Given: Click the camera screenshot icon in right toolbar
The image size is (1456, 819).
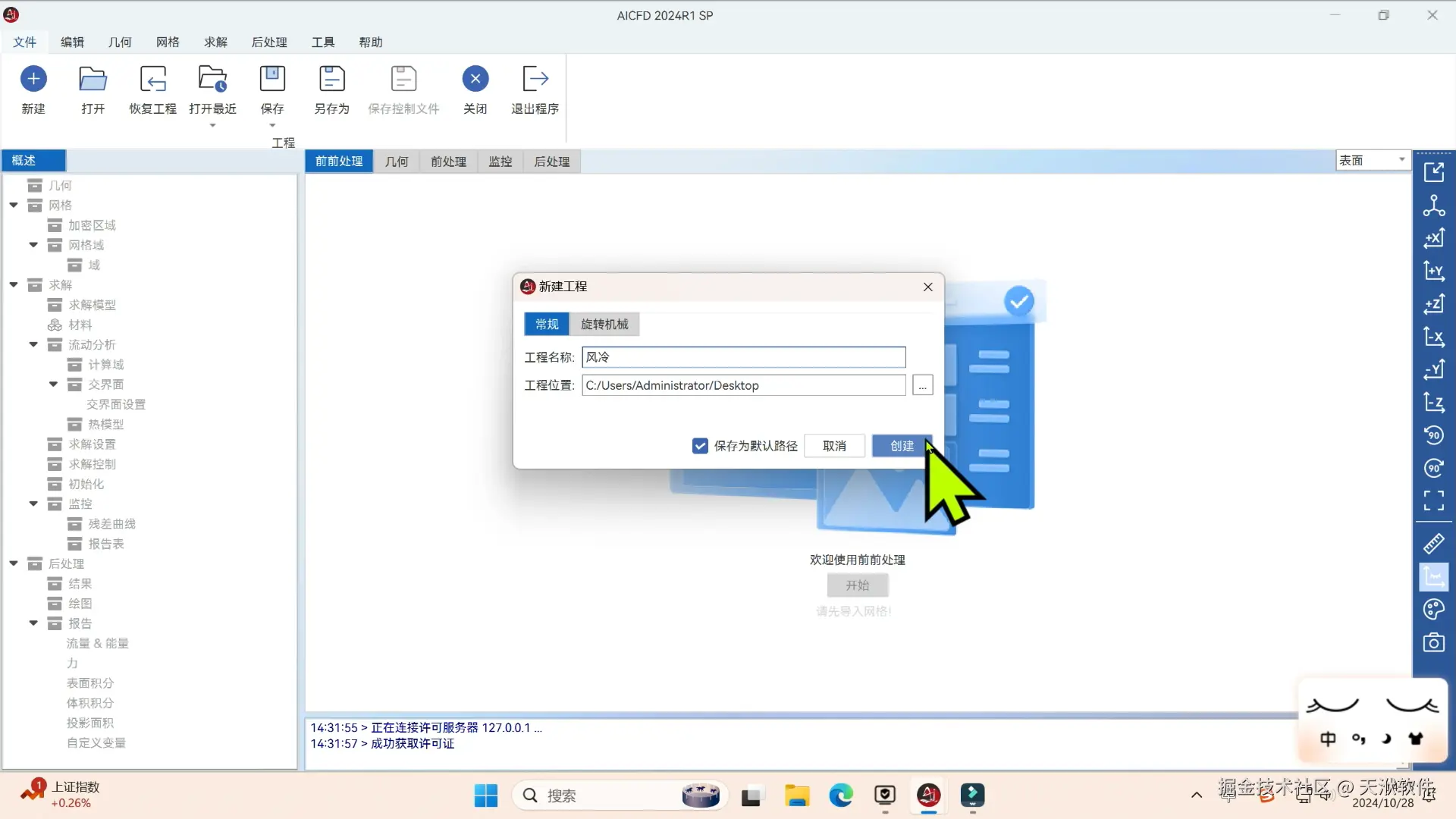Looking at the screenshot, I should click(1433, 643).
